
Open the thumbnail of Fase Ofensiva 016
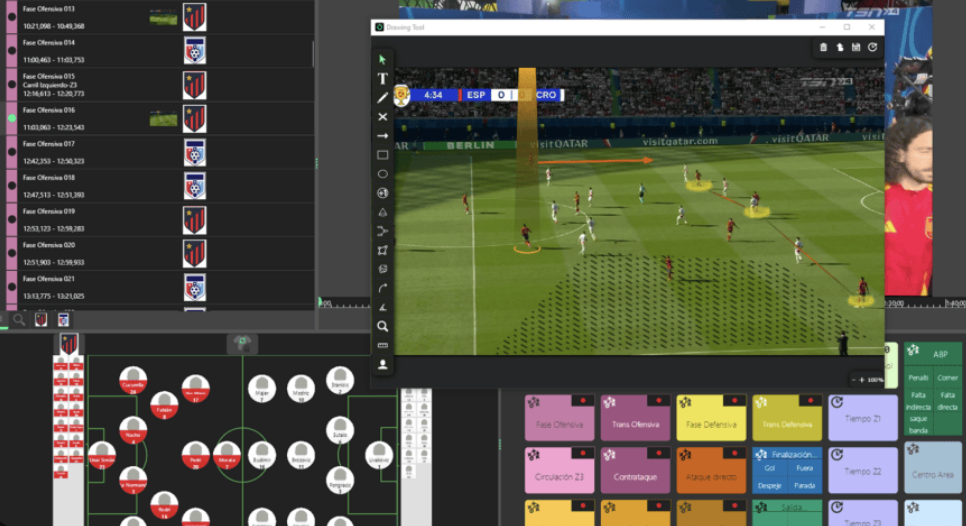click(163, 118)
